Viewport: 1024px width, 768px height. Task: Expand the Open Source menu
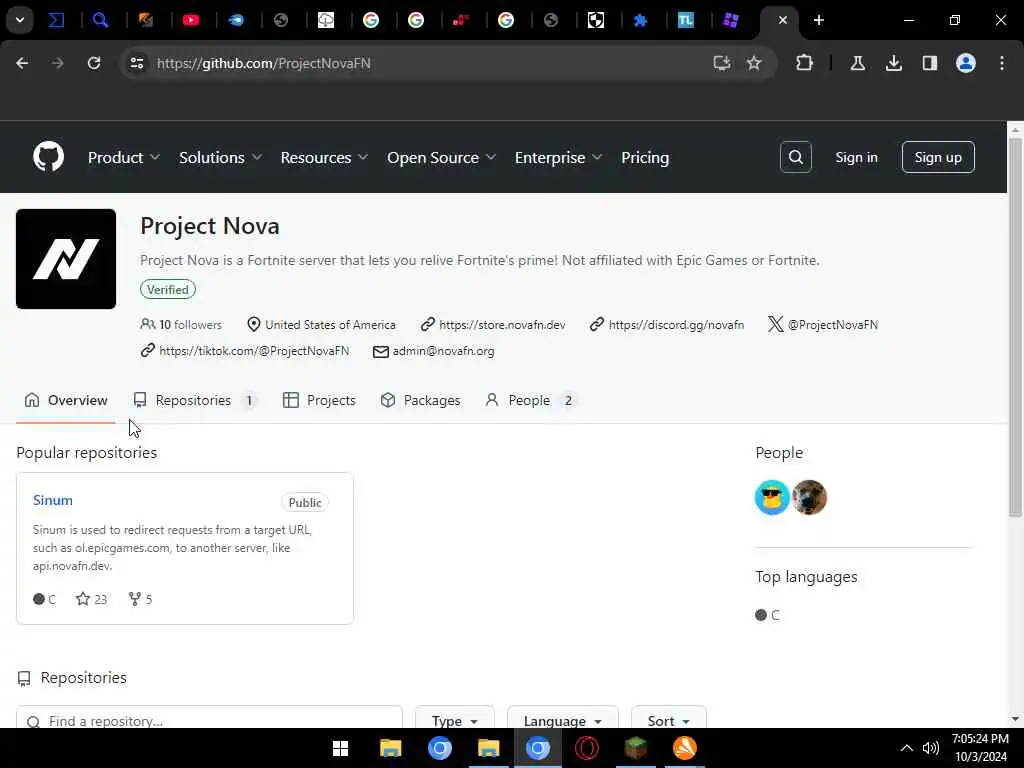point(441,157)
